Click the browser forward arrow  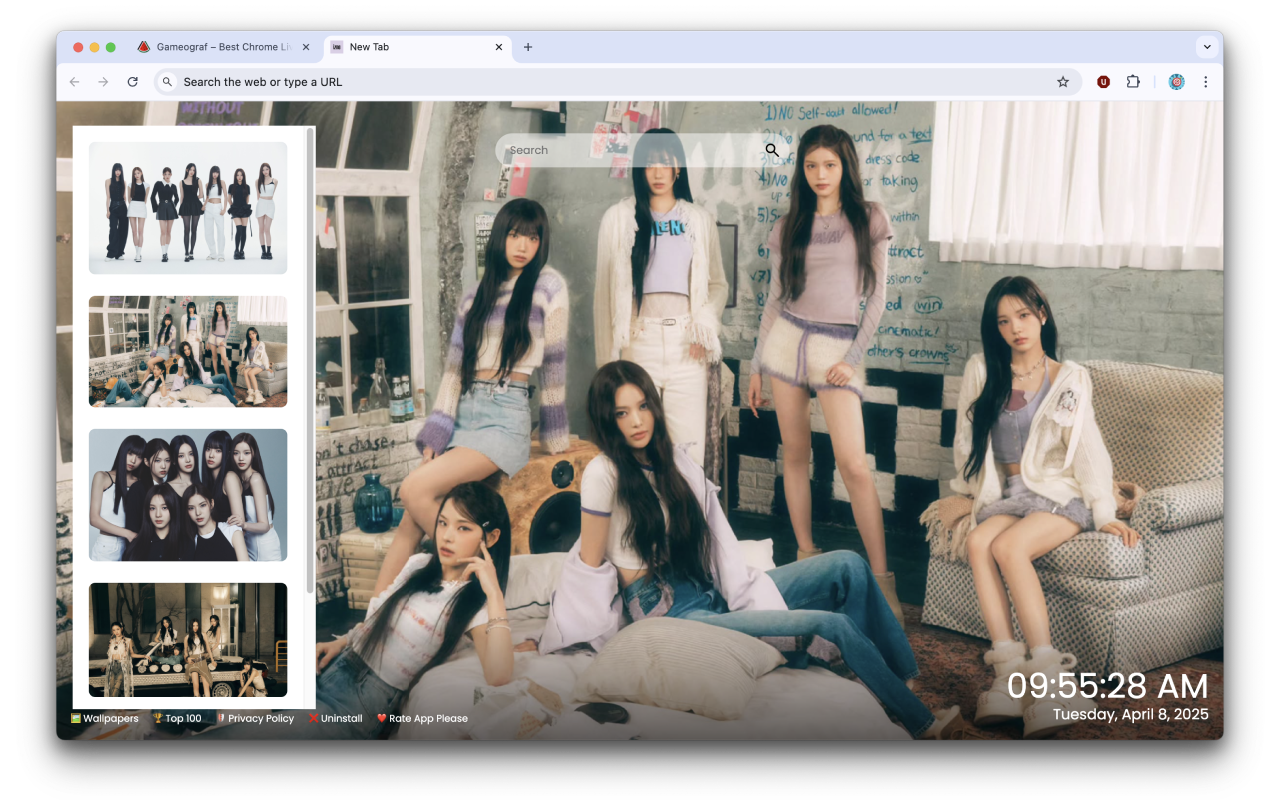point(103,82)
